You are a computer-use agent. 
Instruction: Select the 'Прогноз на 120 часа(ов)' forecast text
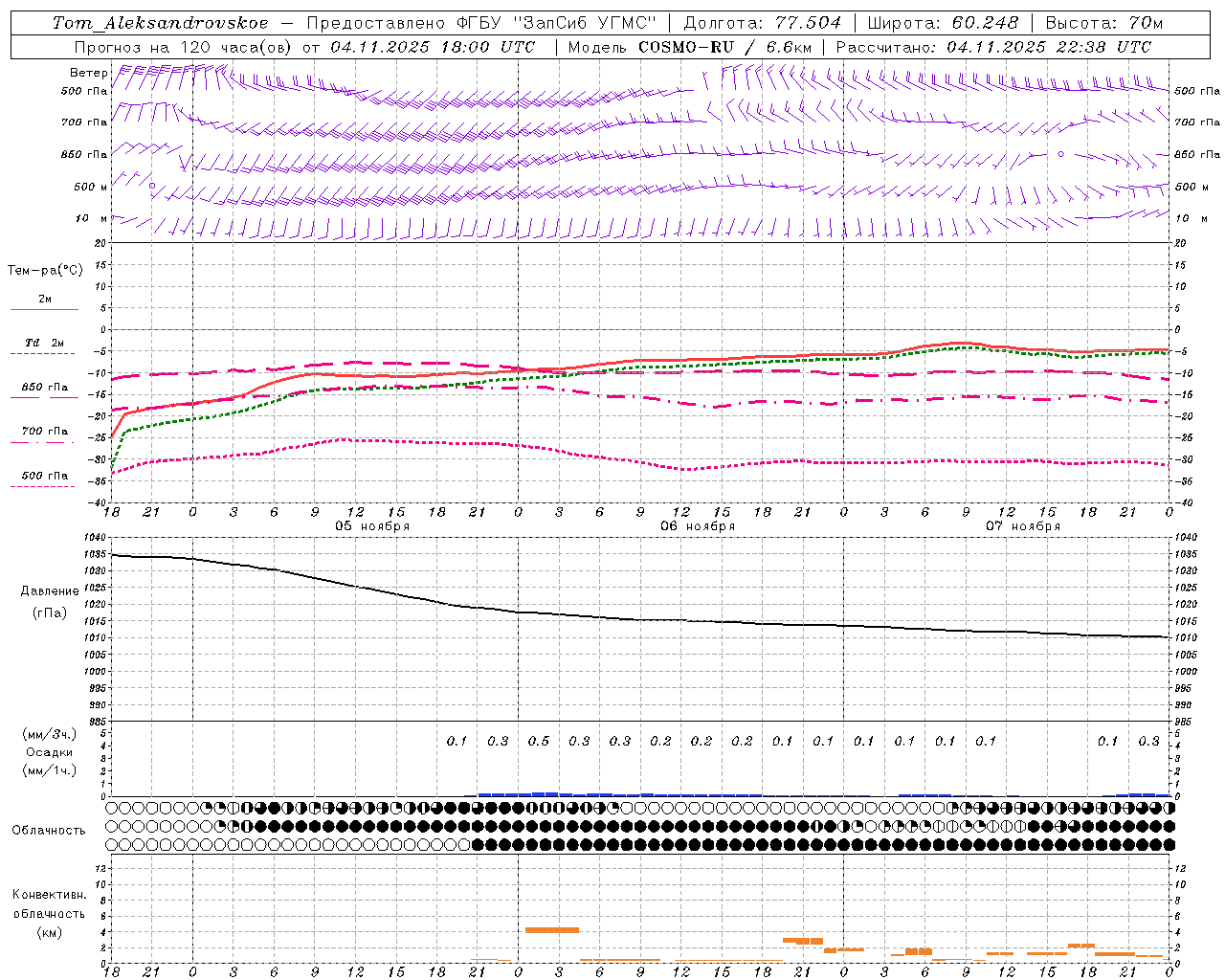pyautogui.click(x=184, y=46)
